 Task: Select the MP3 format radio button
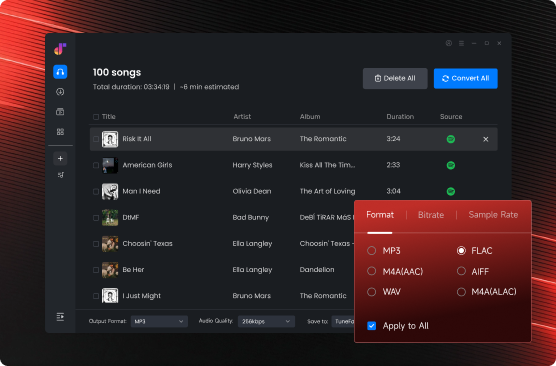click(x=372, y=251)
